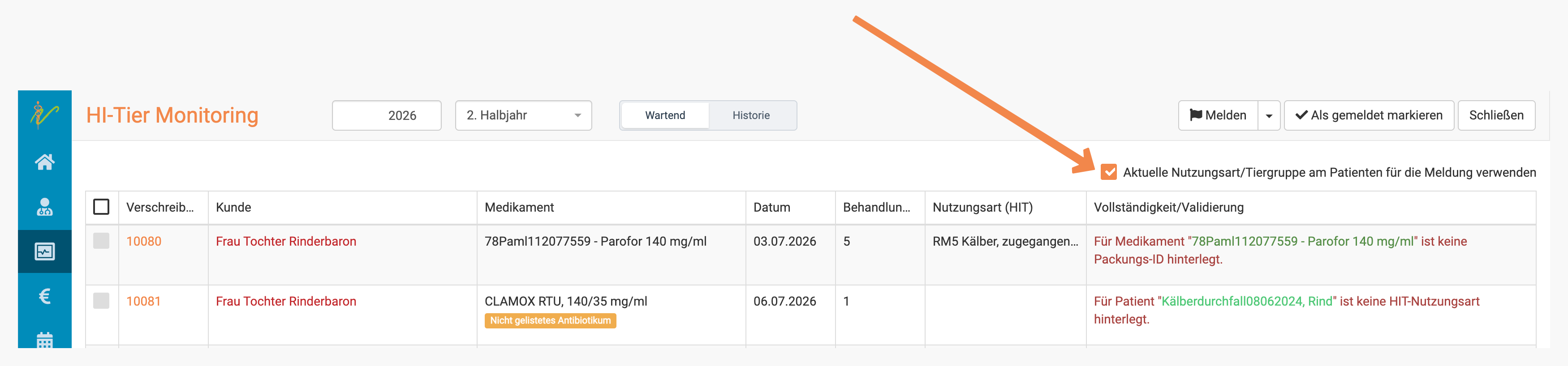The width and height of the screenshot is (1568, 366).
Task: Select checkbox for prescription row 10081
Action: (x=101, y=300)
